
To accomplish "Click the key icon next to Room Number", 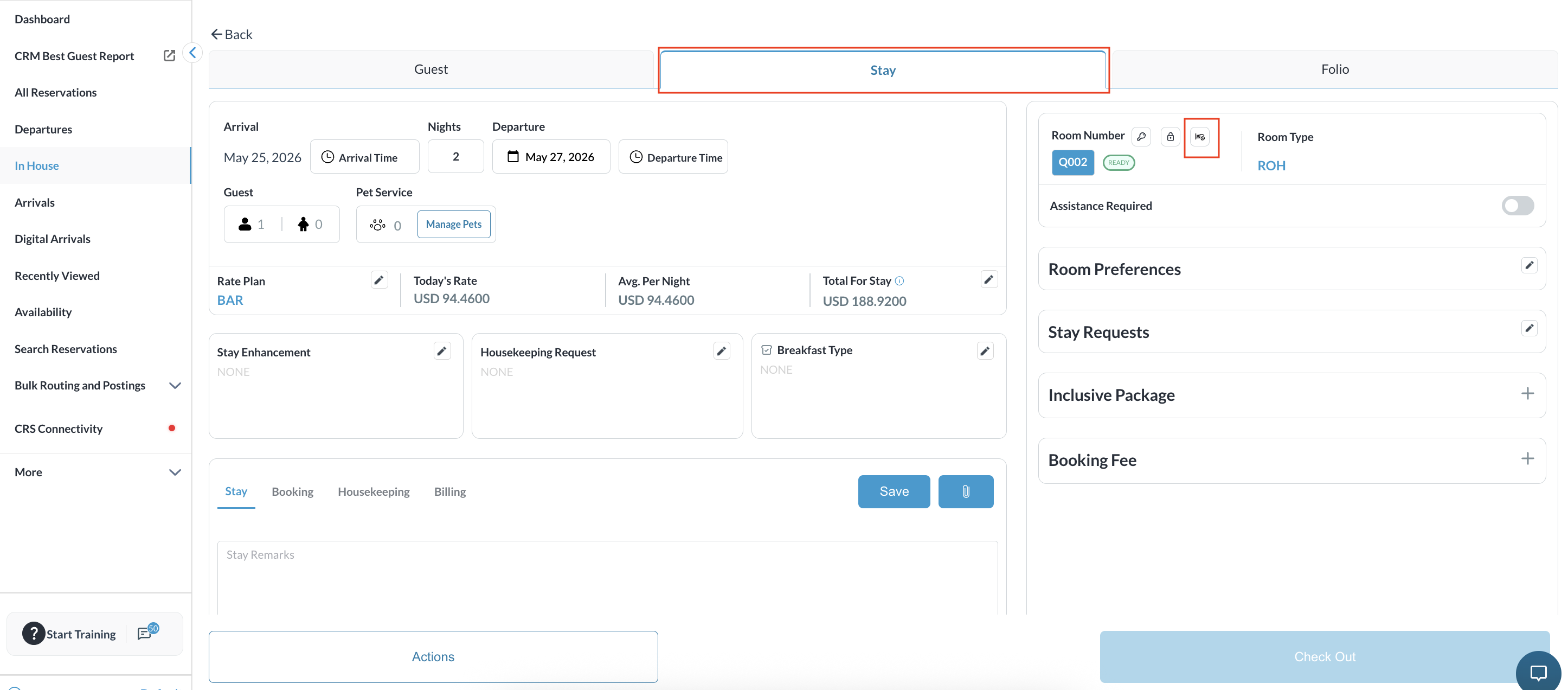I will pos(1141,136).
